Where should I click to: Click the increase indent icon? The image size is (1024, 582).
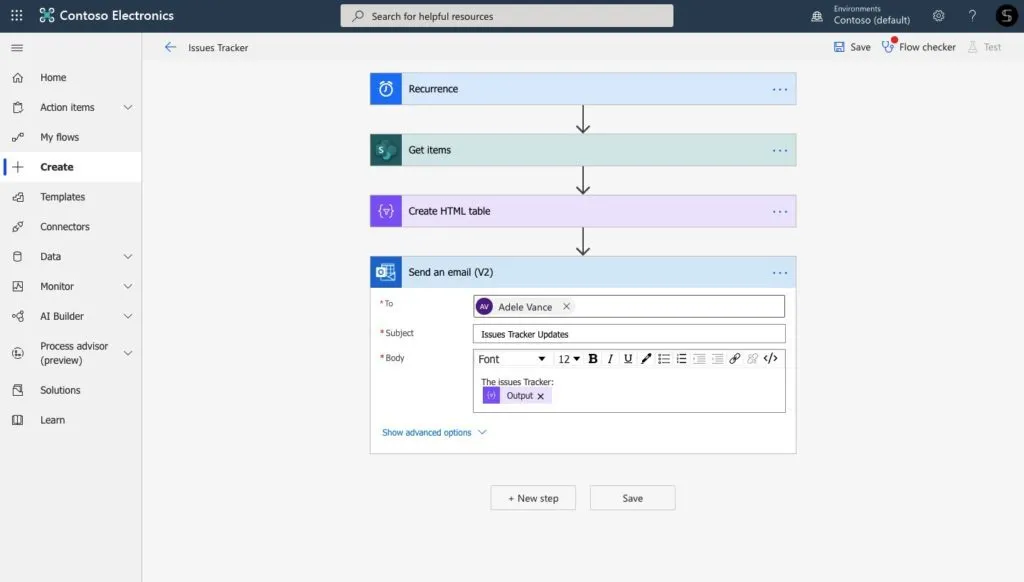click(717, 359)
